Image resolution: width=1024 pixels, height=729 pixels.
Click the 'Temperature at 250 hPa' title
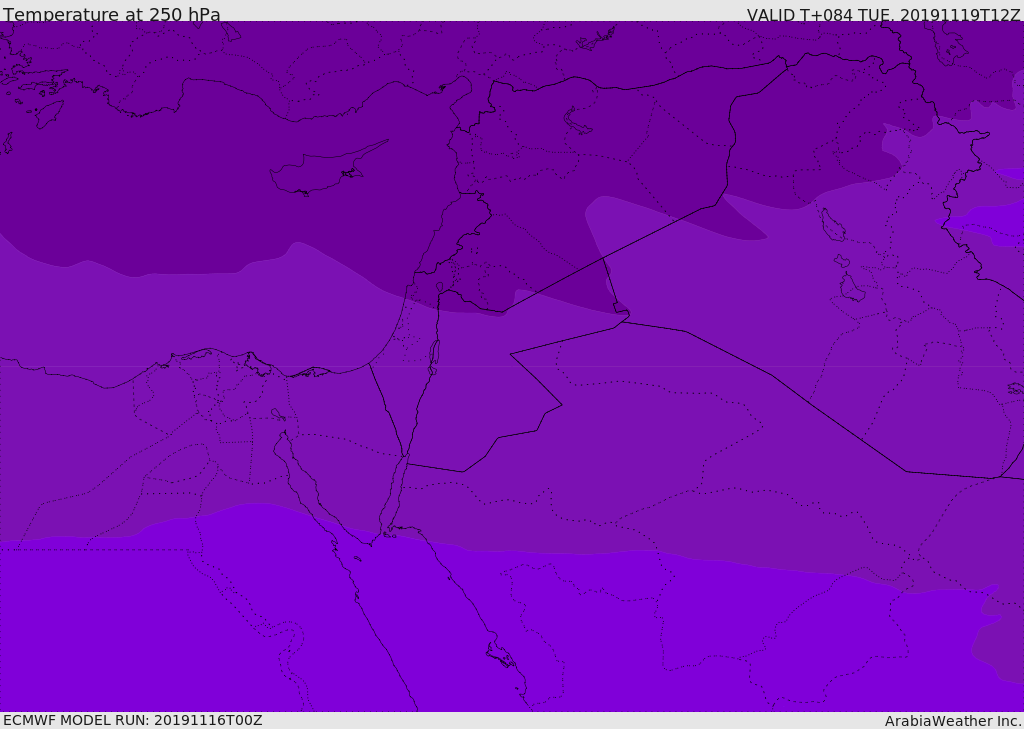(112, 14)
